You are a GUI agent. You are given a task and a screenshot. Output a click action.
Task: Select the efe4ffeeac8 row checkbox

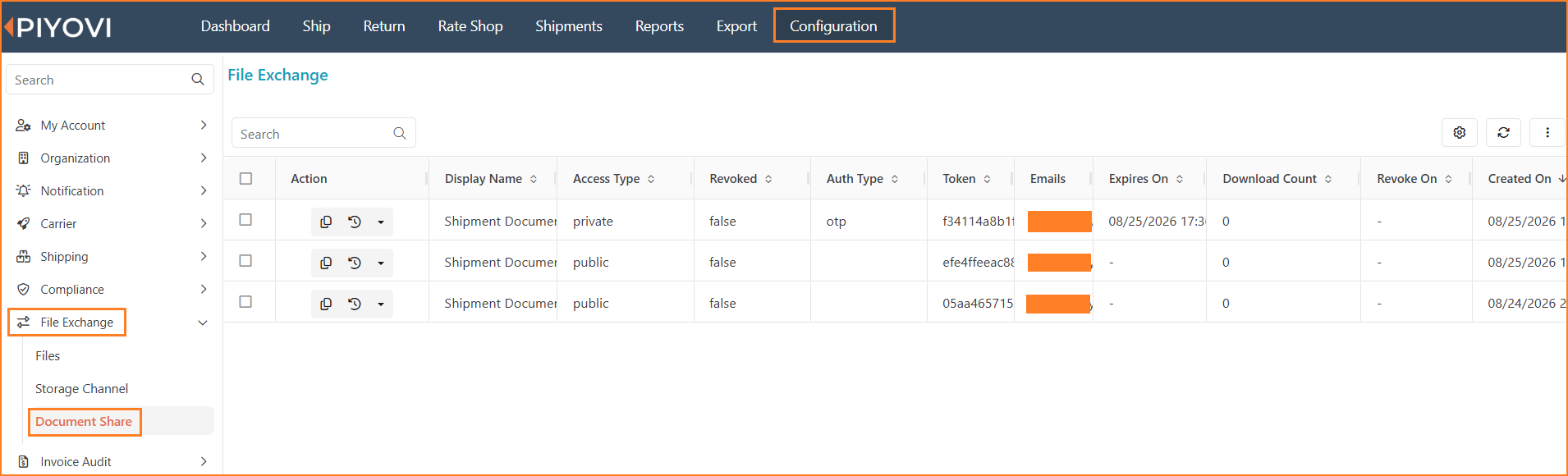(x=245, y=260)
